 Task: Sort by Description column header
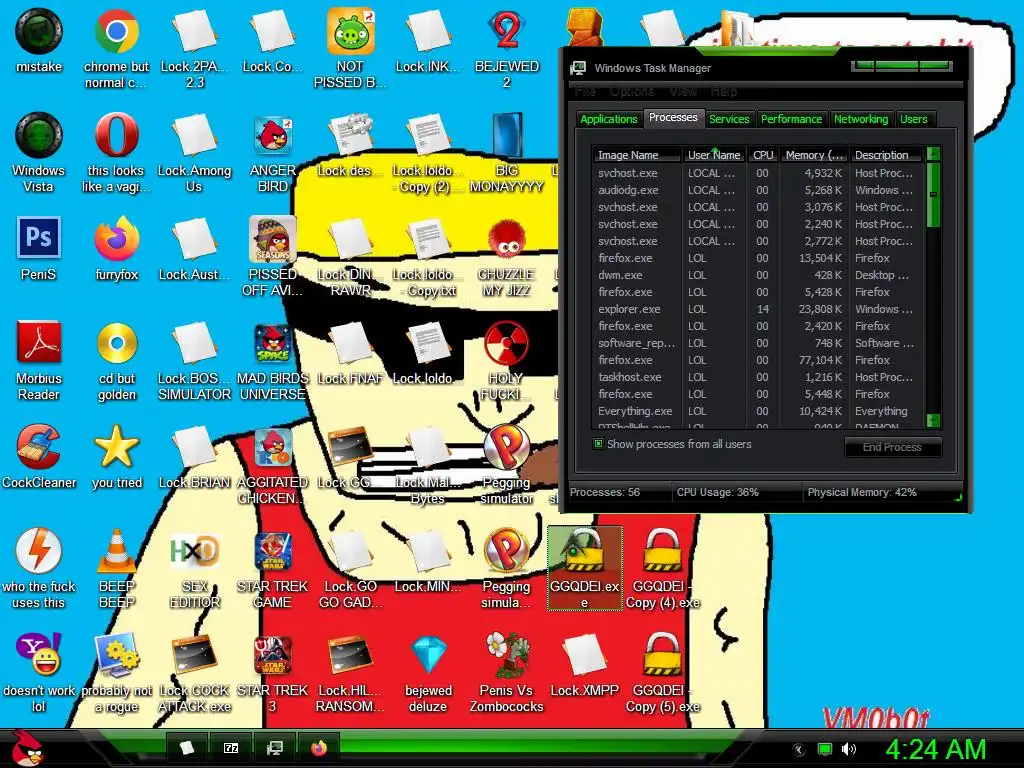[x=887, y=155]
